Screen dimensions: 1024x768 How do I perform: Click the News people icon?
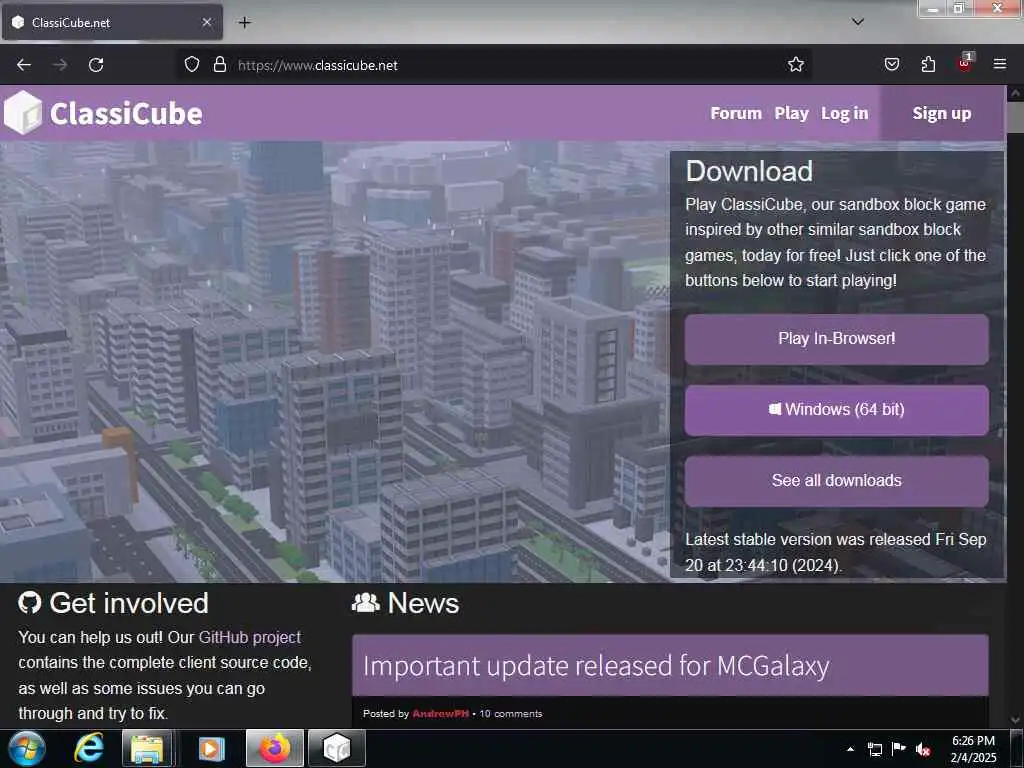coord(366,603)
